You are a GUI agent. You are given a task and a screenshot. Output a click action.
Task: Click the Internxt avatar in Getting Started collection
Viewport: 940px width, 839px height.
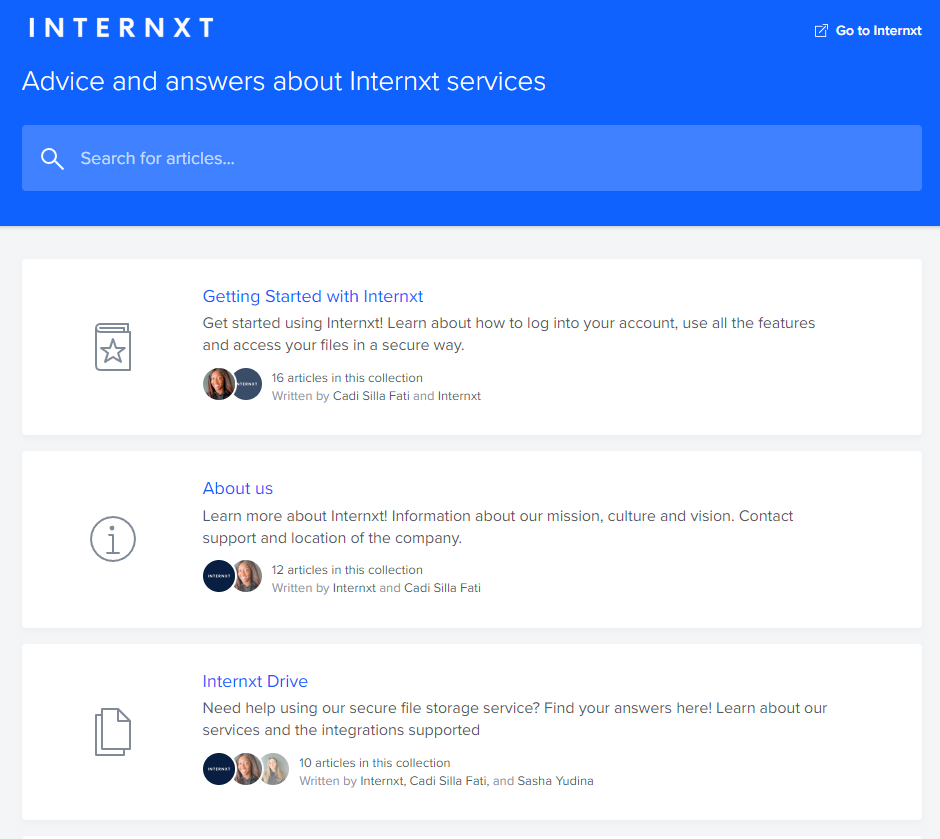click(x=246, y=384)
